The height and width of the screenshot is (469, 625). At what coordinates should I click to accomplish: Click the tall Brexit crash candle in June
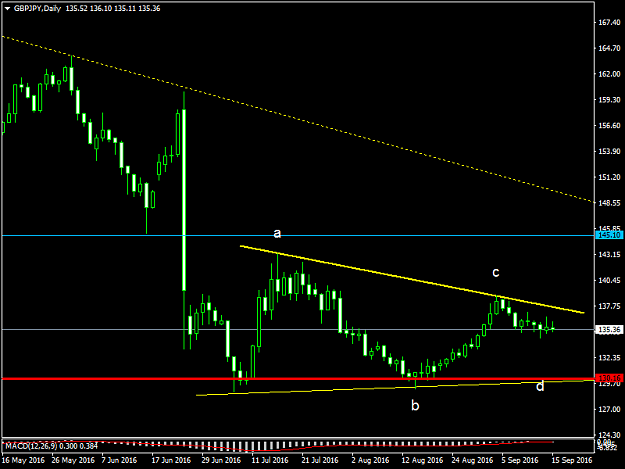[184, 199]
